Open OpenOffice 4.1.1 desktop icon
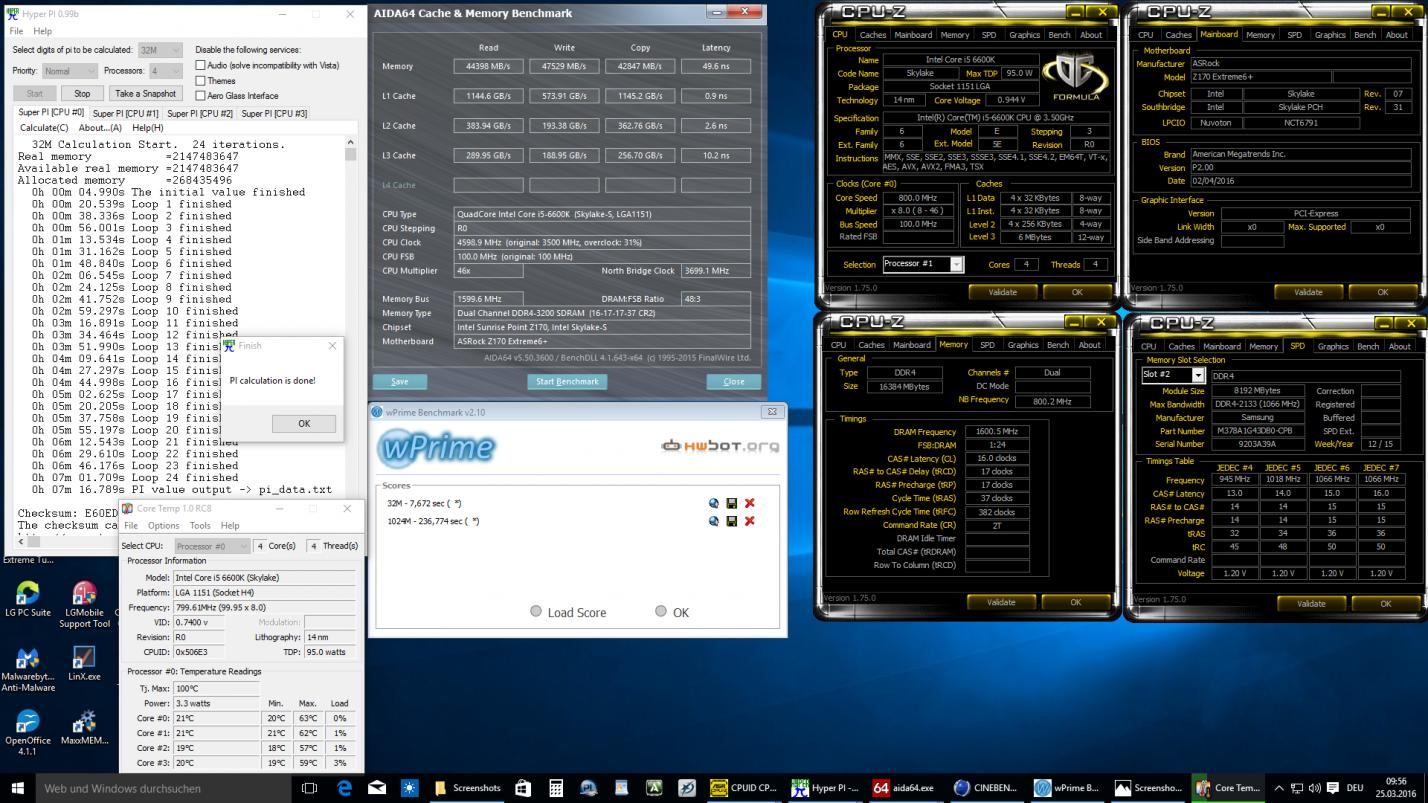1428x803 pixels. click(28, 733)
